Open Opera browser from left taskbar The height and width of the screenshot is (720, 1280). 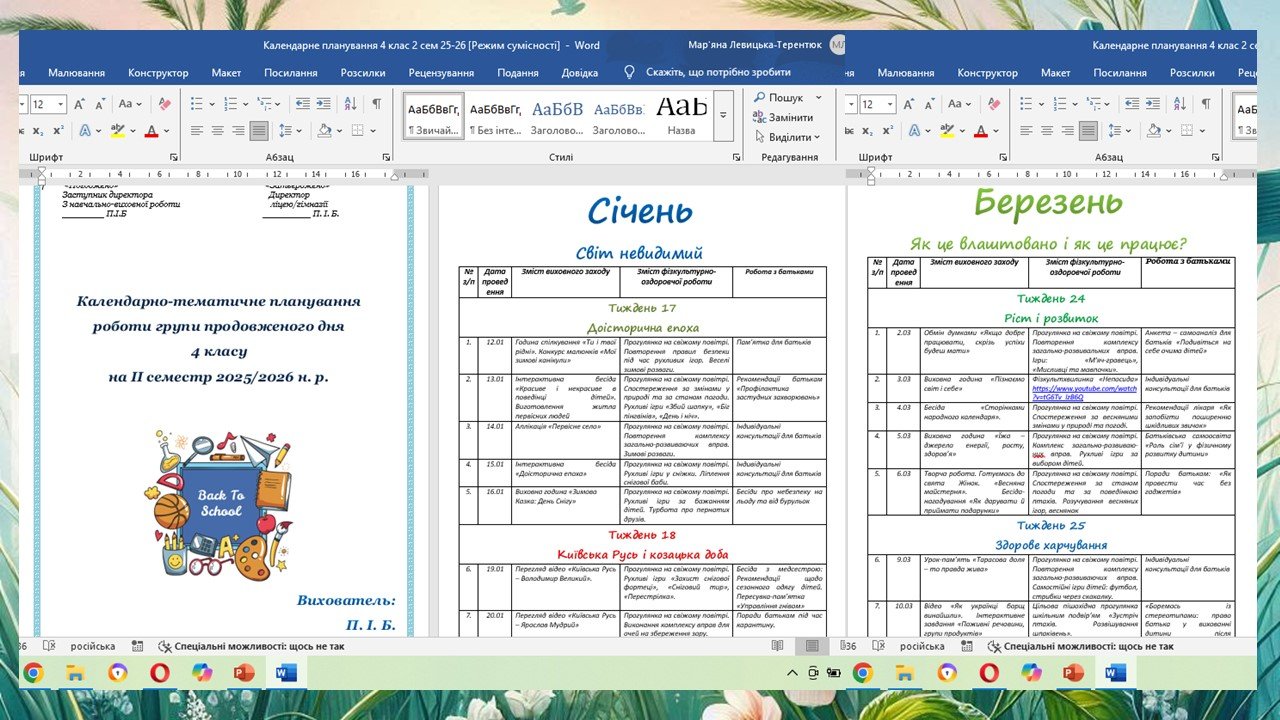(x=160, y=673)
